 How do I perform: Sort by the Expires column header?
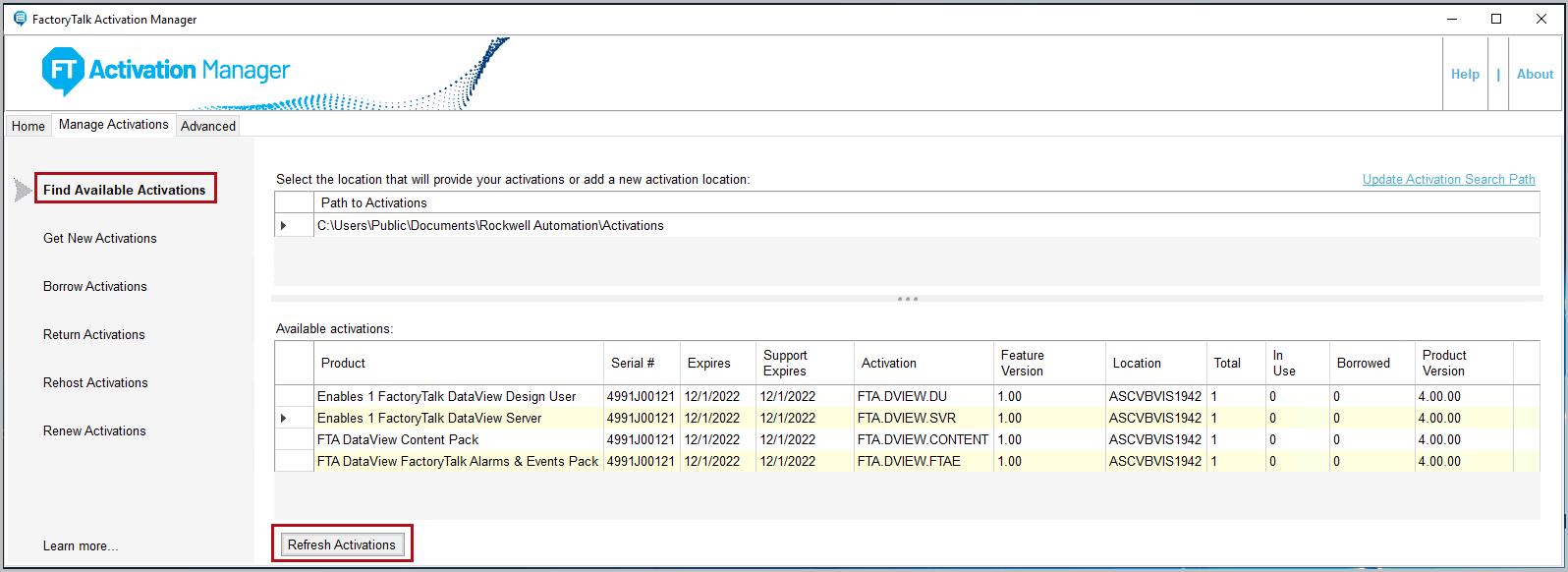click(718, 363)
